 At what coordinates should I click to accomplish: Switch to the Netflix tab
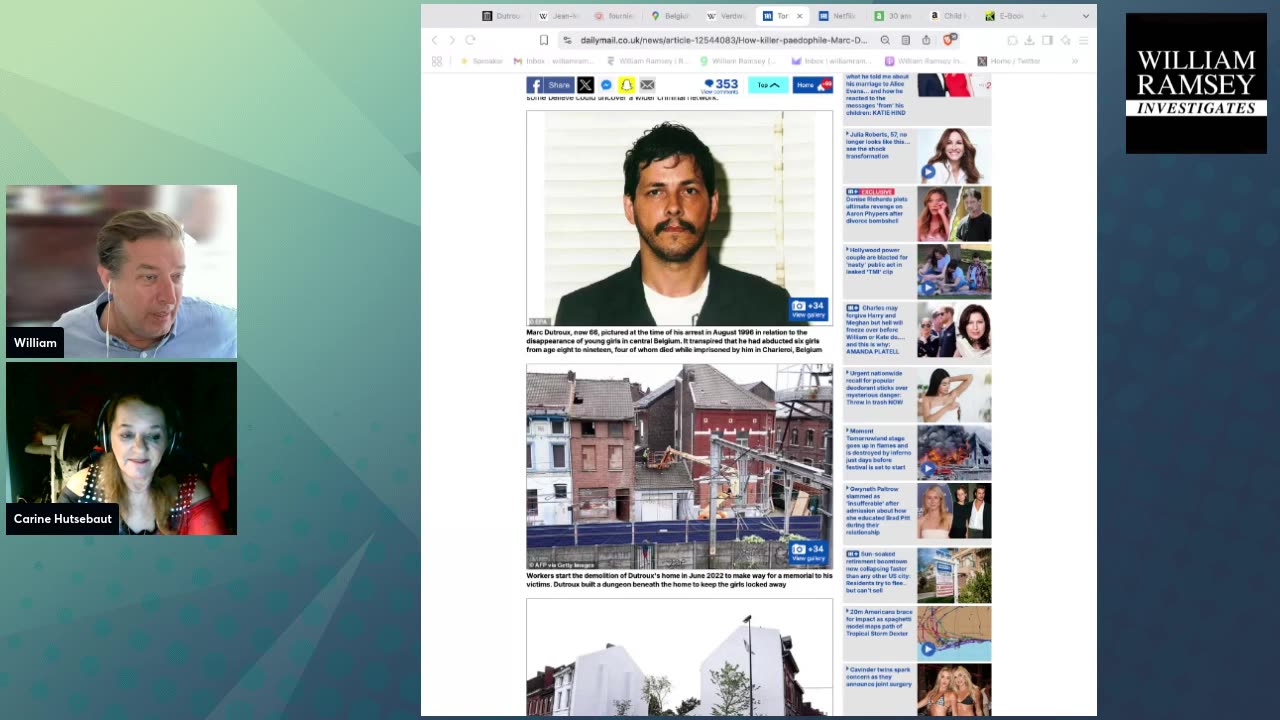[838, 16]
